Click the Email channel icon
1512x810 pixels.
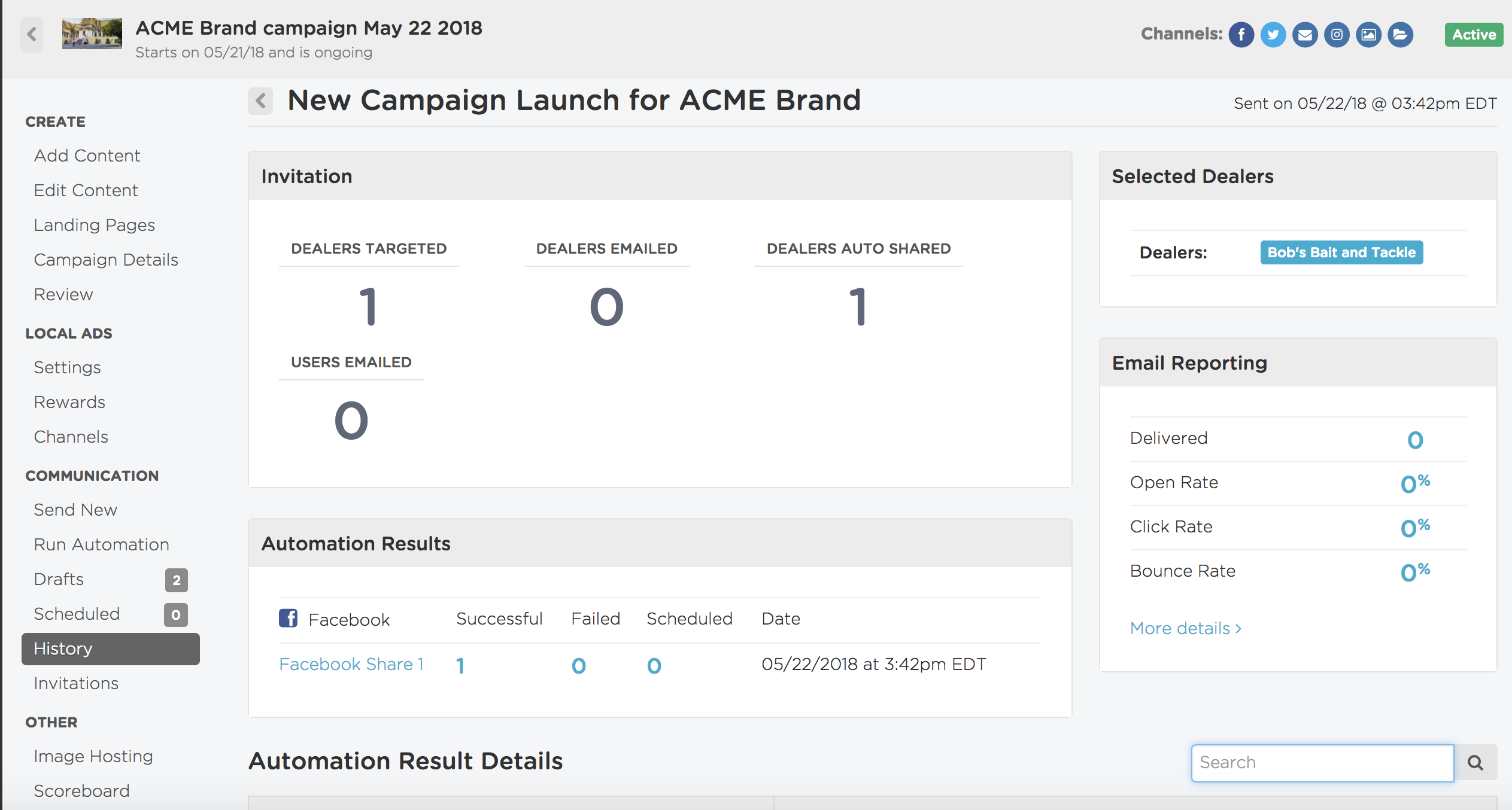[1304, 35]
